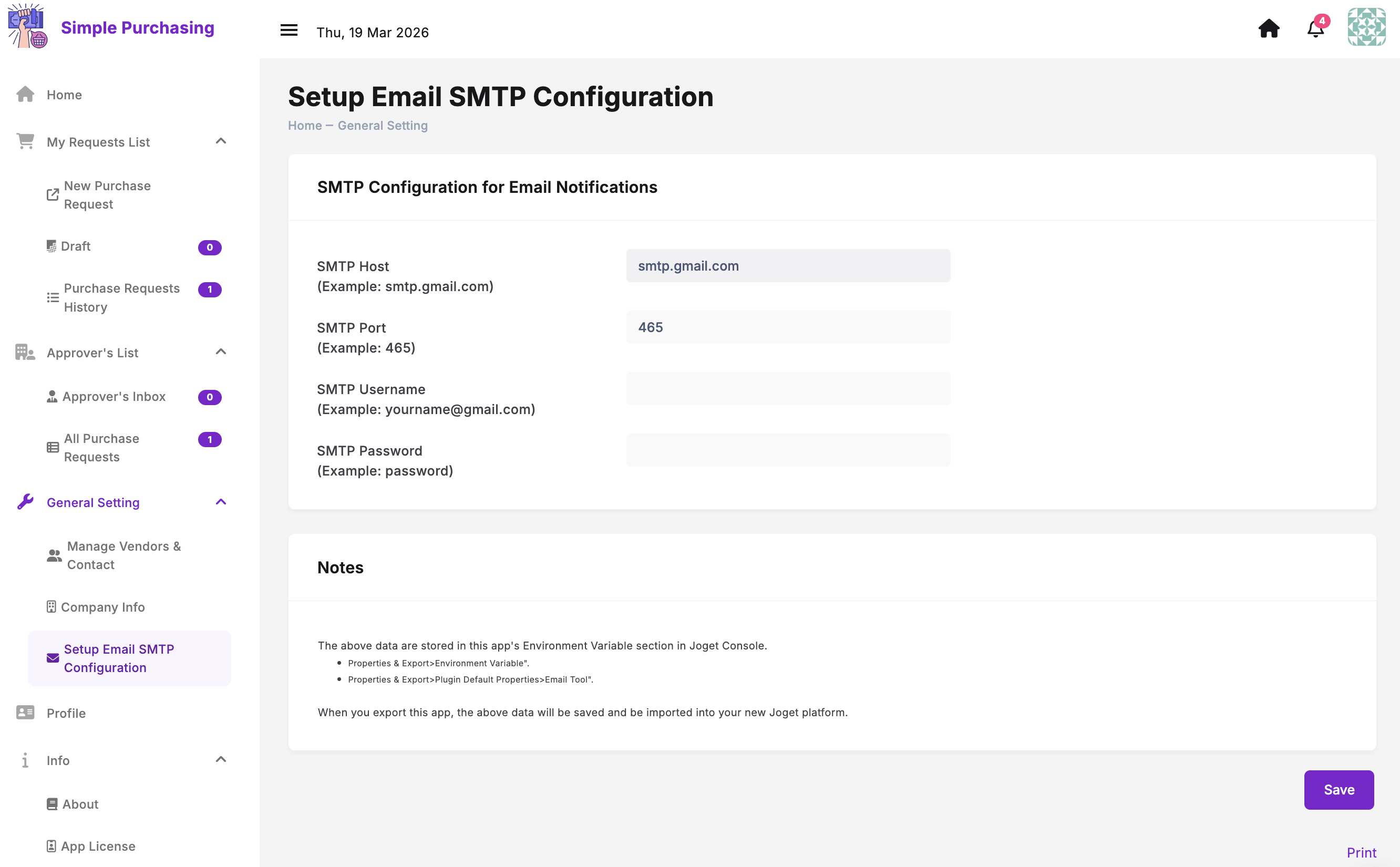Viewport: 1400px width, 867px height.
Task: Open the user avatar in header
Action: click(1366, 27)
